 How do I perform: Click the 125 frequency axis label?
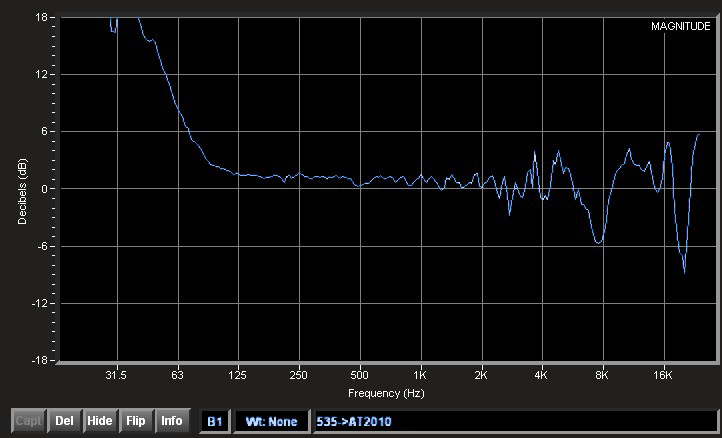tap(238, 375)
